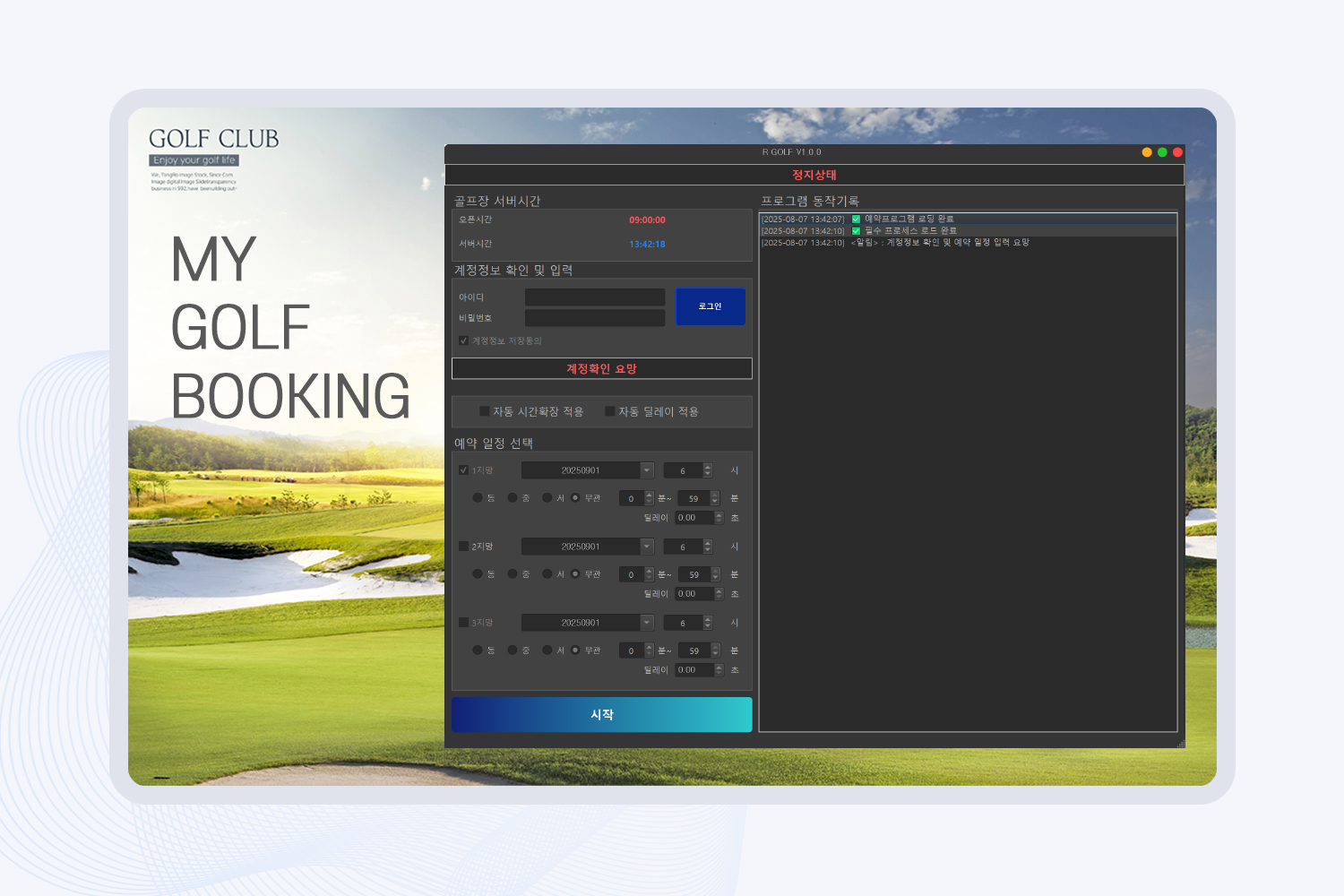Open the 3지망 date dropdown

646,623
